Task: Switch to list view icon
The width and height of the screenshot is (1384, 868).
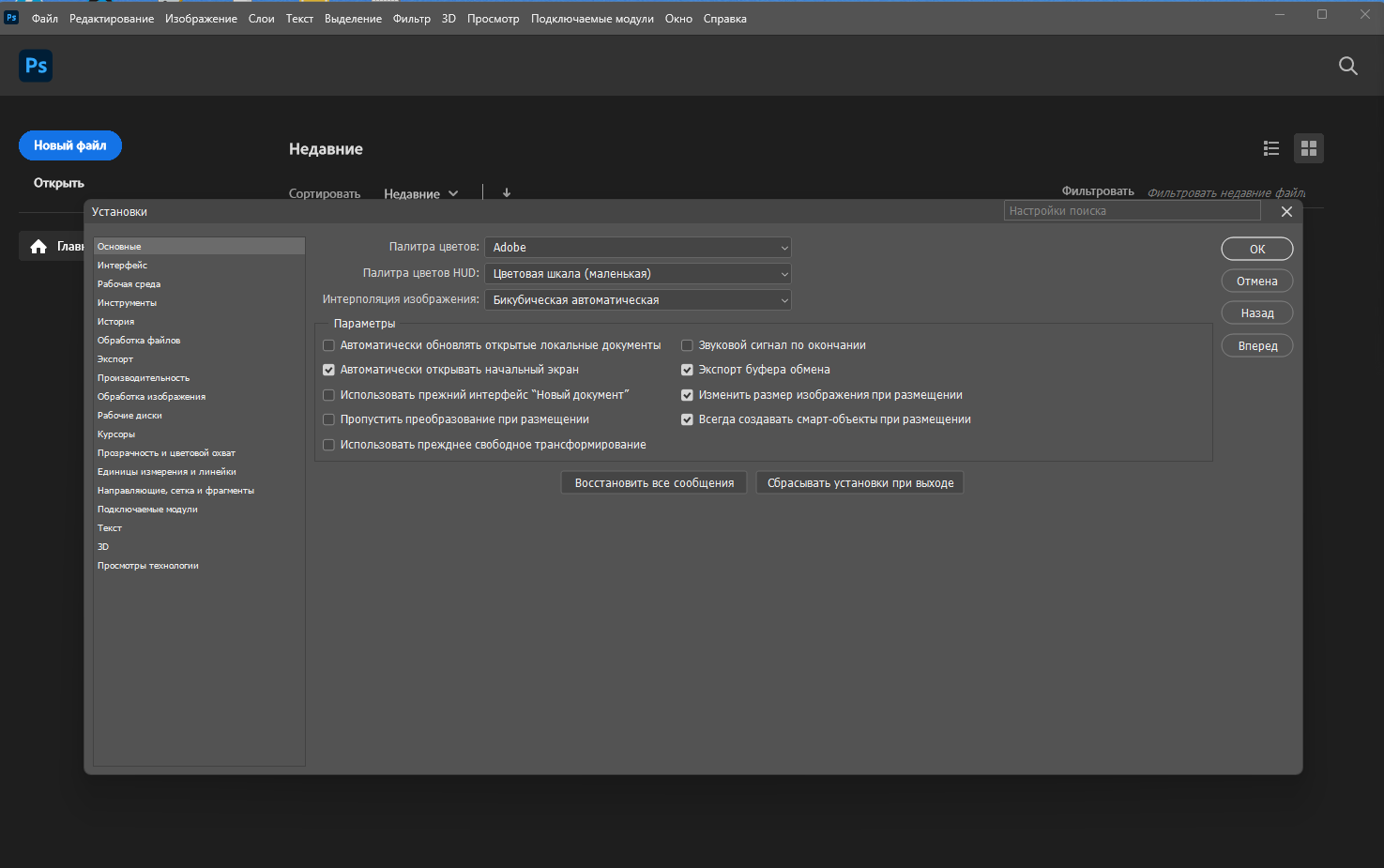Action: point(1271,148)
